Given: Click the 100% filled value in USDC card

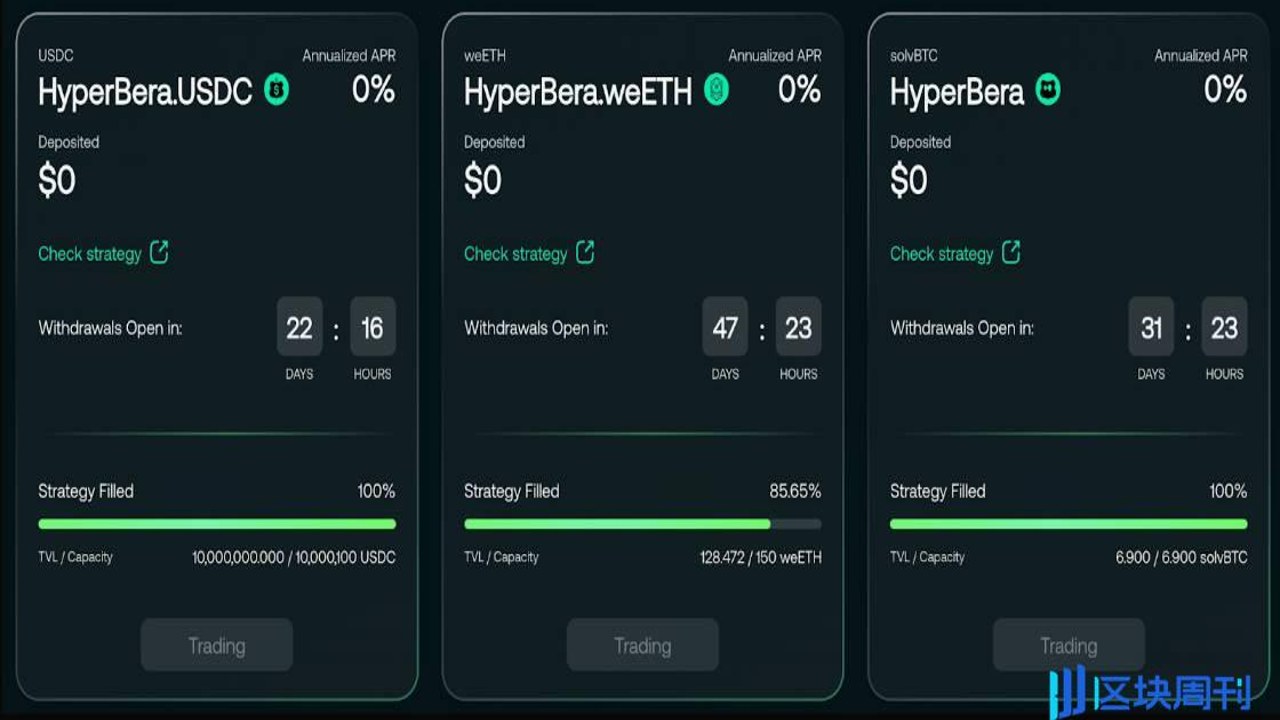Looking at the screenshot, I should pyautogui.click(x=376, y=491).
